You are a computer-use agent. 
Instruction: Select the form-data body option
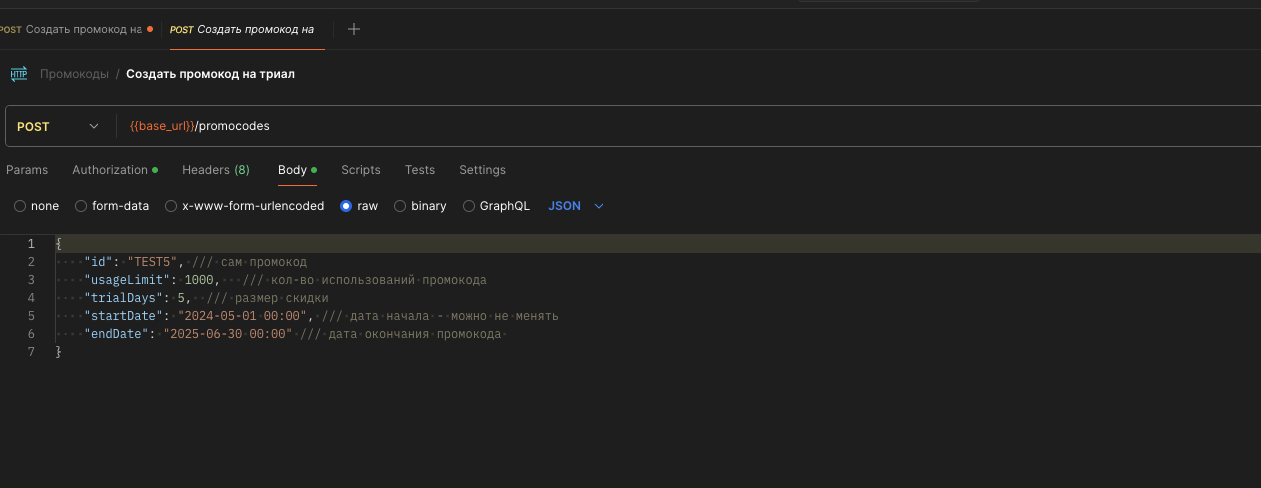[81, 206]
